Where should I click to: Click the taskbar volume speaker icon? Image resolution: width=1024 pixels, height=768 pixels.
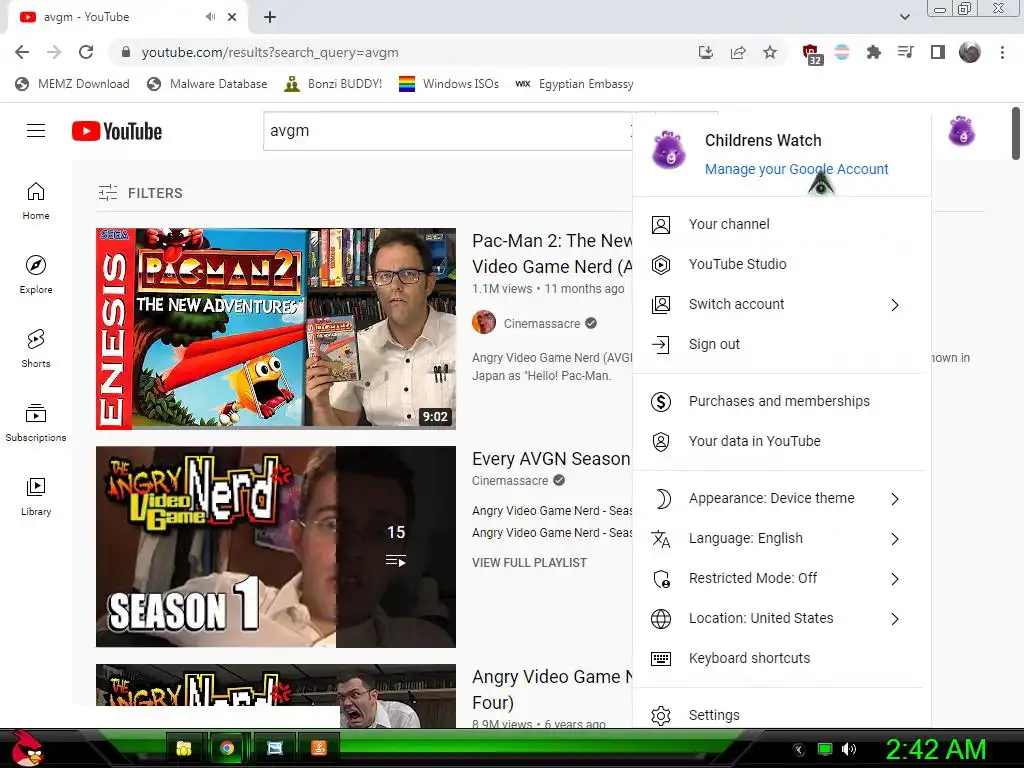tap(848, 749)
